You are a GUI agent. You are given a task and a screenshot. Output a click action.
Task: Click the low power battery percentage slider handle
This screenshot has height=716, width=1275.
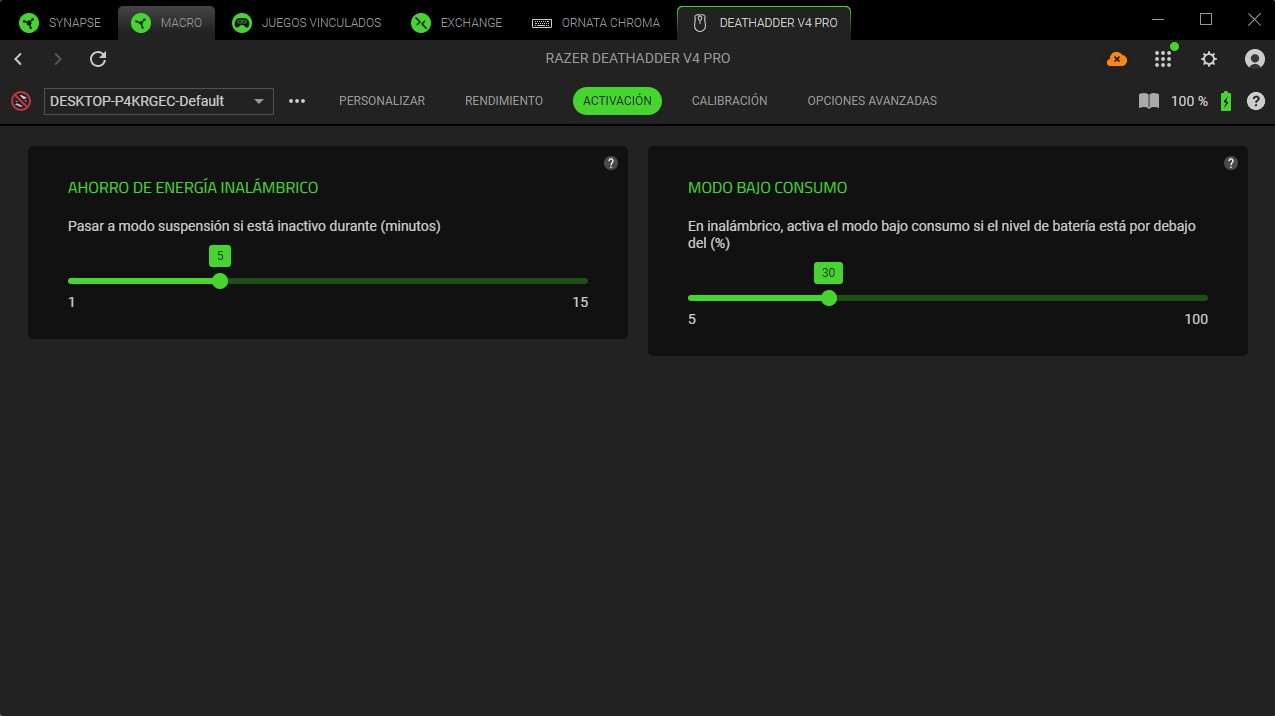828,298
